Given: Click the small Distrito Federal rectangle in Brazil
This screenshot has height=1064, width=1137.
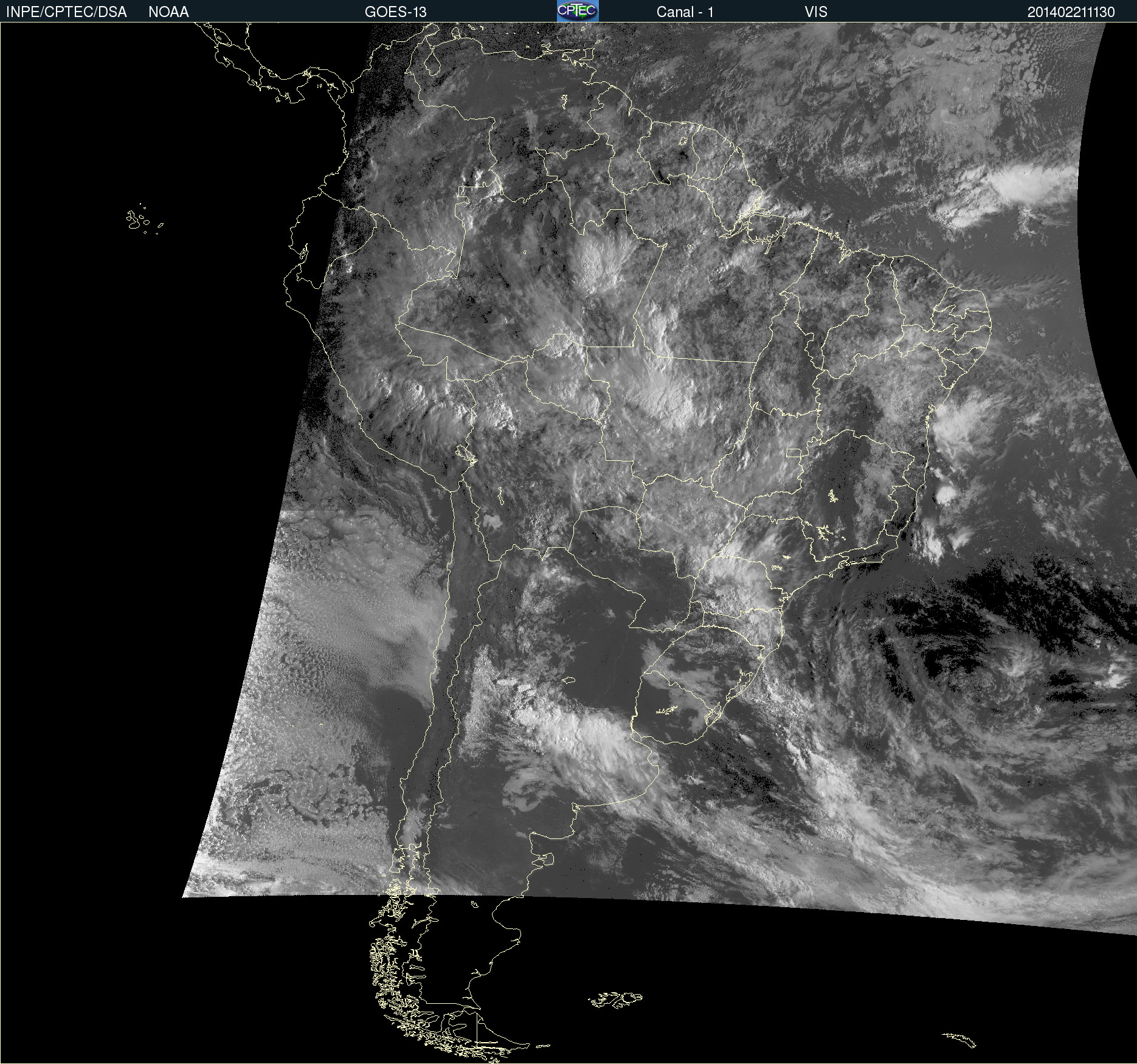Looking at the screenshot, I should (793, 453).
